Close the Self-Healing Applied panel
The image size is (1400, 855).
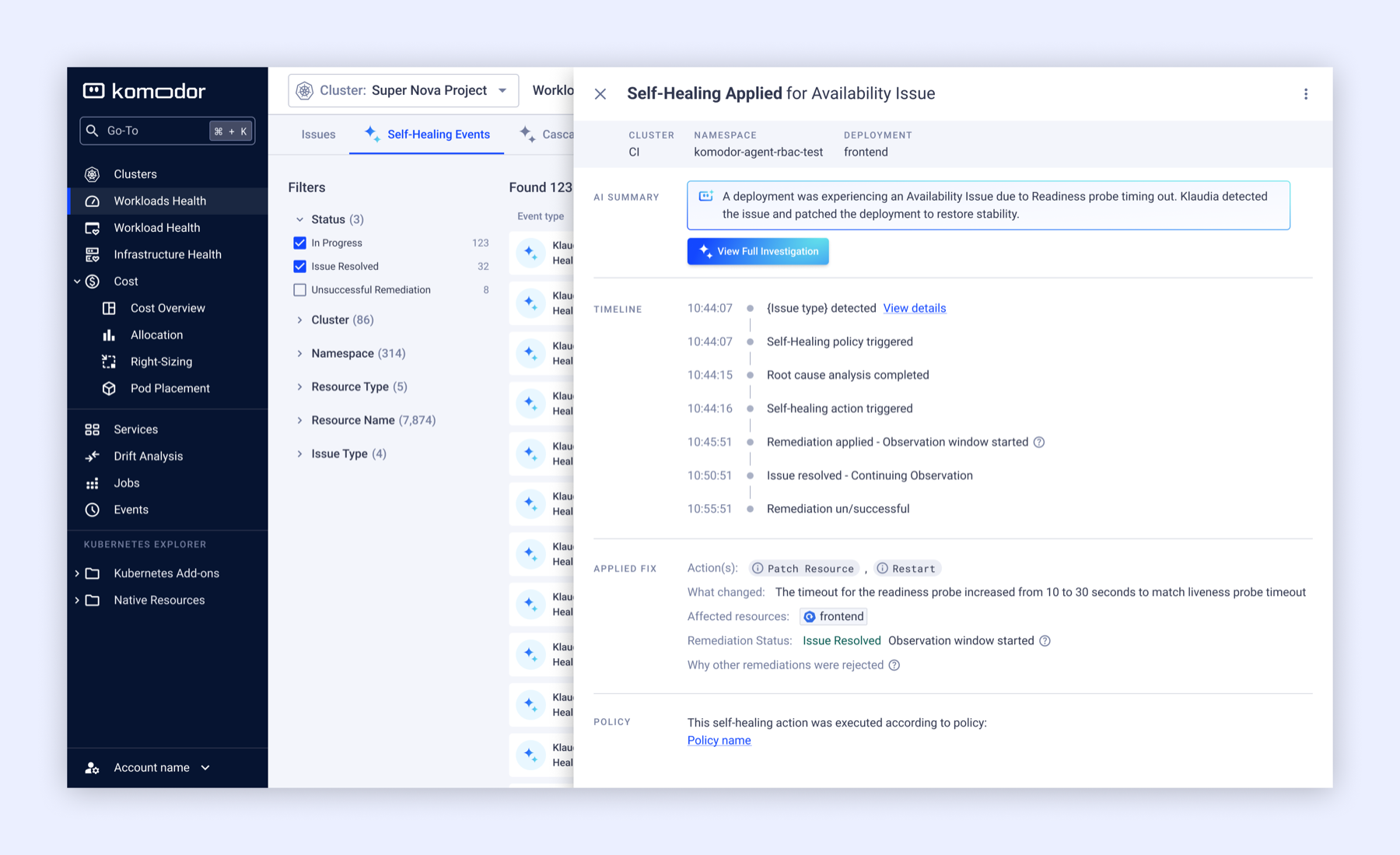pos(600,94)
